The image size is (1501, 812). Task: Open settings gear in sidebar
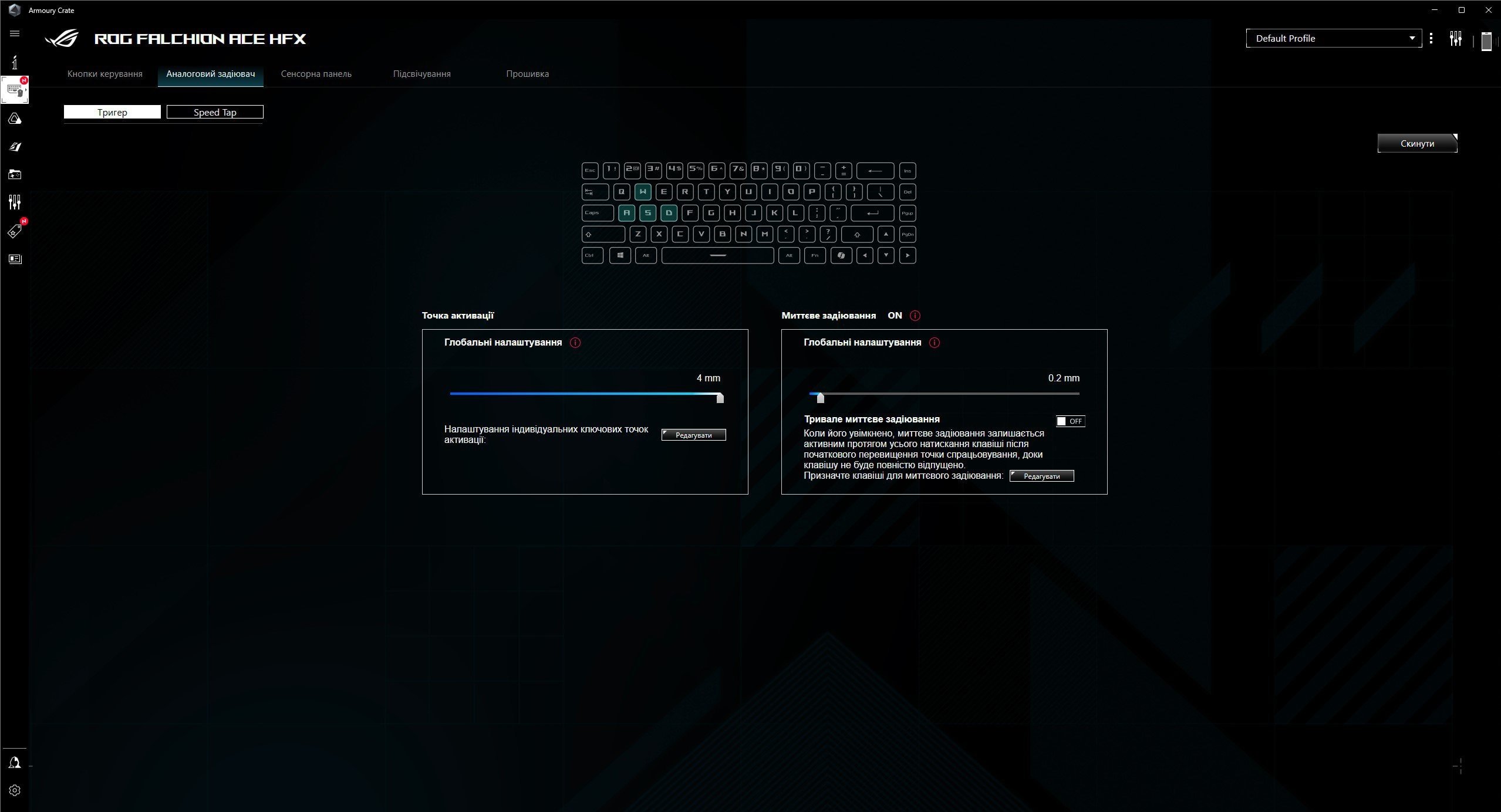click(15, 790)
